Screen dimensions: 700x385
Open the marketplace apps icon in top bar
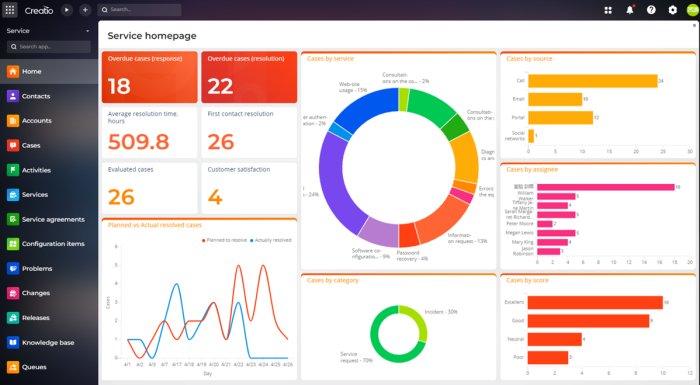608,10
